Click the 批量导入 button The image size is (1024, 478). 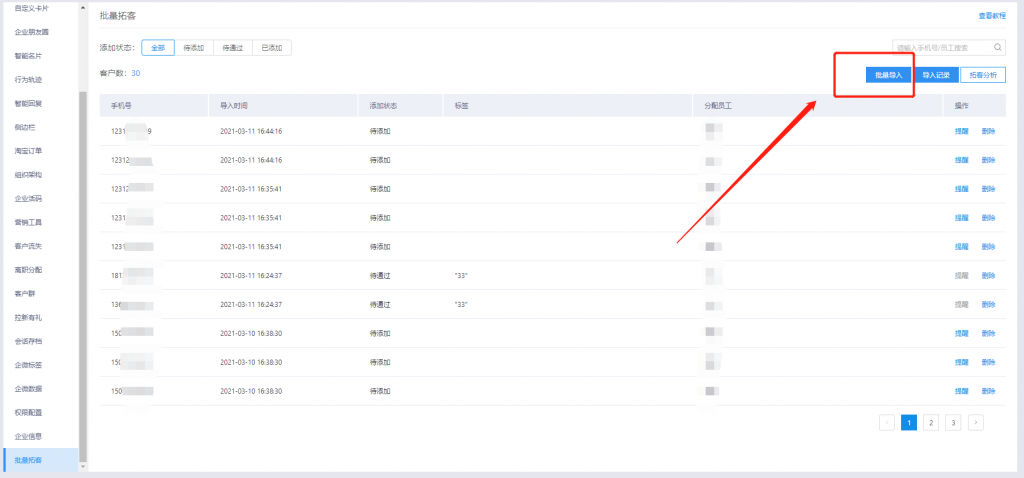pos(888,75)
